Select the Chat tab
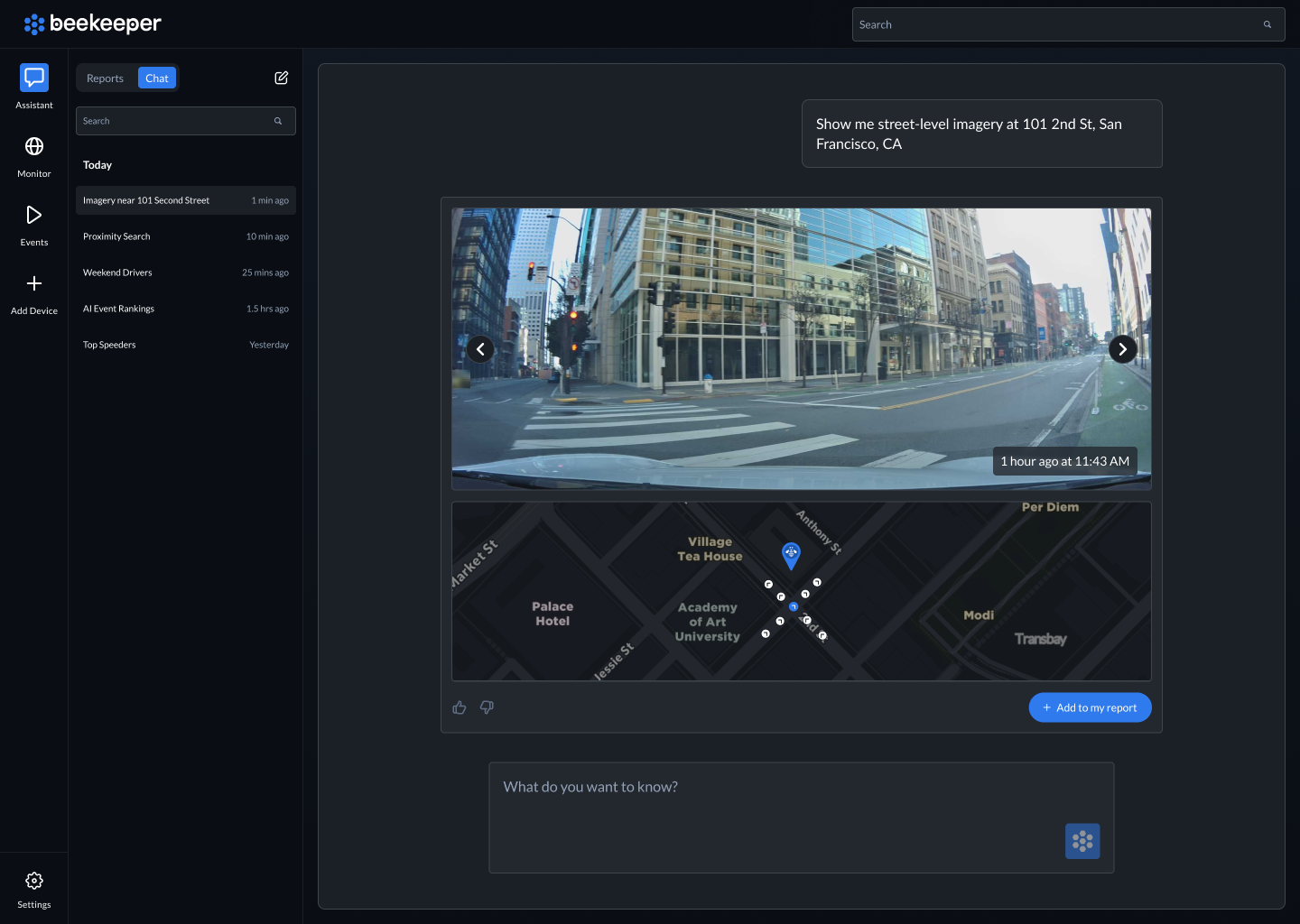 tap(157, 79)
